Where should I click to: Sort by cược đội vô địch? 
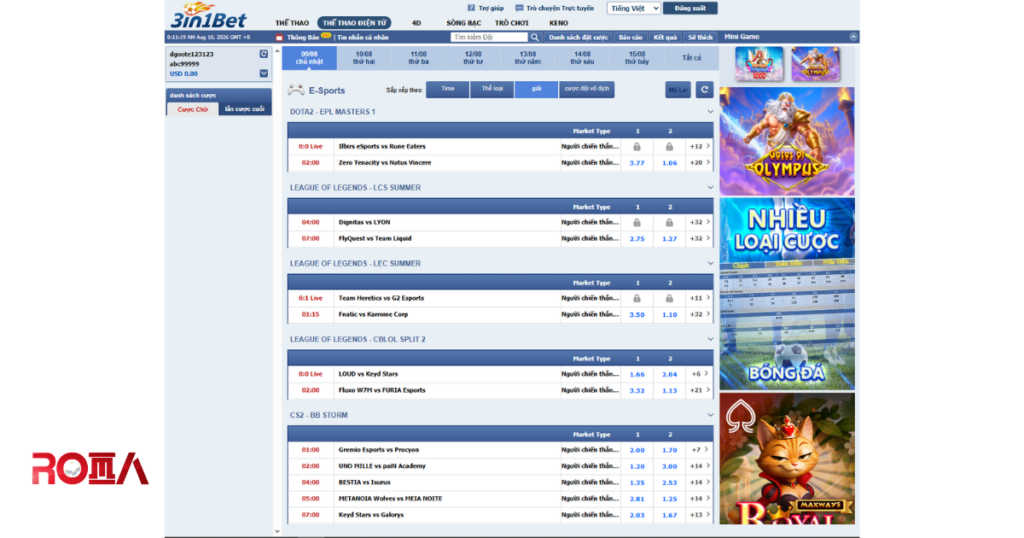tap(586, 89)
